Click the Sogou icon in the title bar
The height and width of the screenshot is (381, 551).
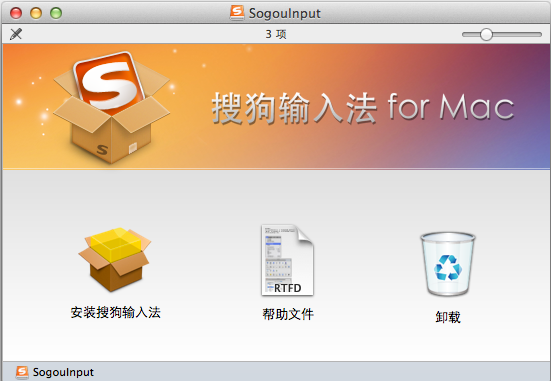point(237,13)
